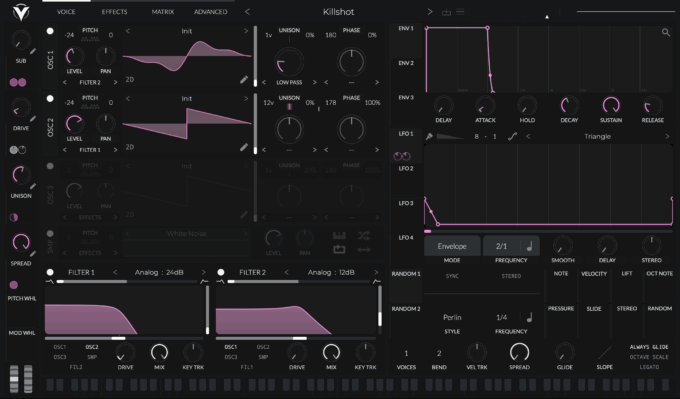Toggle the LFO 1 smooth curve icon
This screenshot has height=399, width=680.
point(512,137)
